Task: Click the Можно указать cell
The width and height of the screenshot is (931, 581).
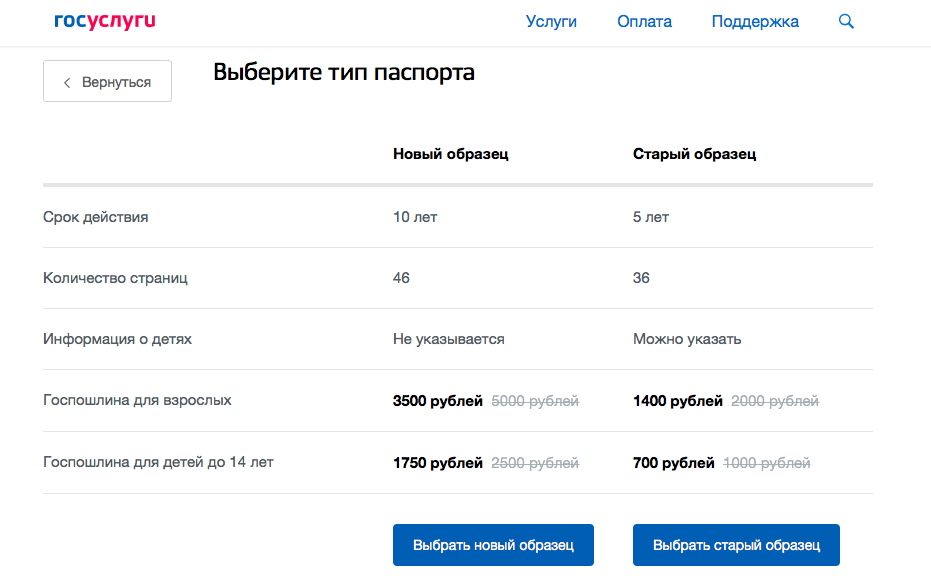Action: point(686,339)
